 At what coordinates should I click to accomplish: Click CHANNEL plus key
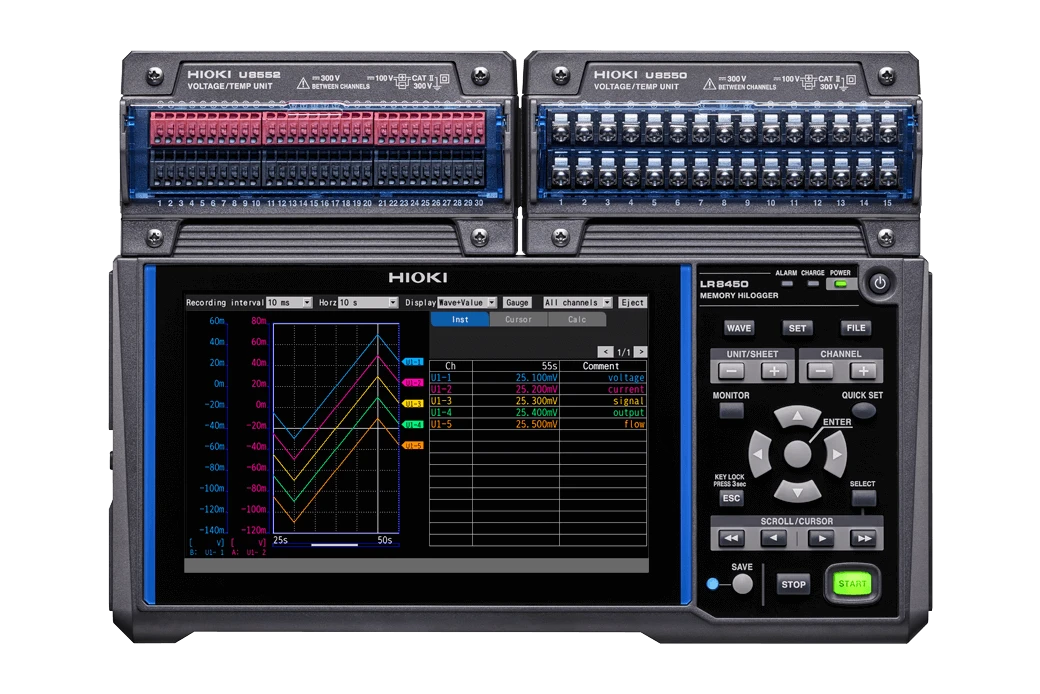863,372
